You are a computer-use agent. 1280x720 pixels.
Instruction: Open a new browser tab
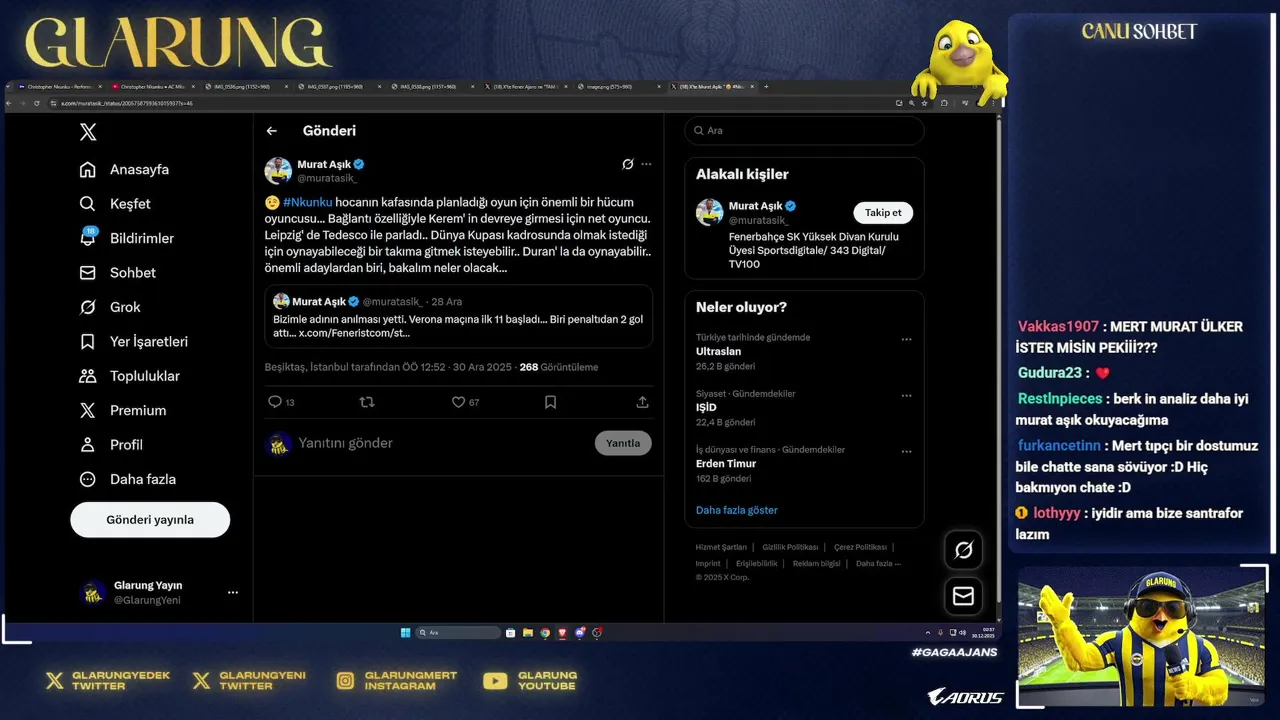point(766,87)
